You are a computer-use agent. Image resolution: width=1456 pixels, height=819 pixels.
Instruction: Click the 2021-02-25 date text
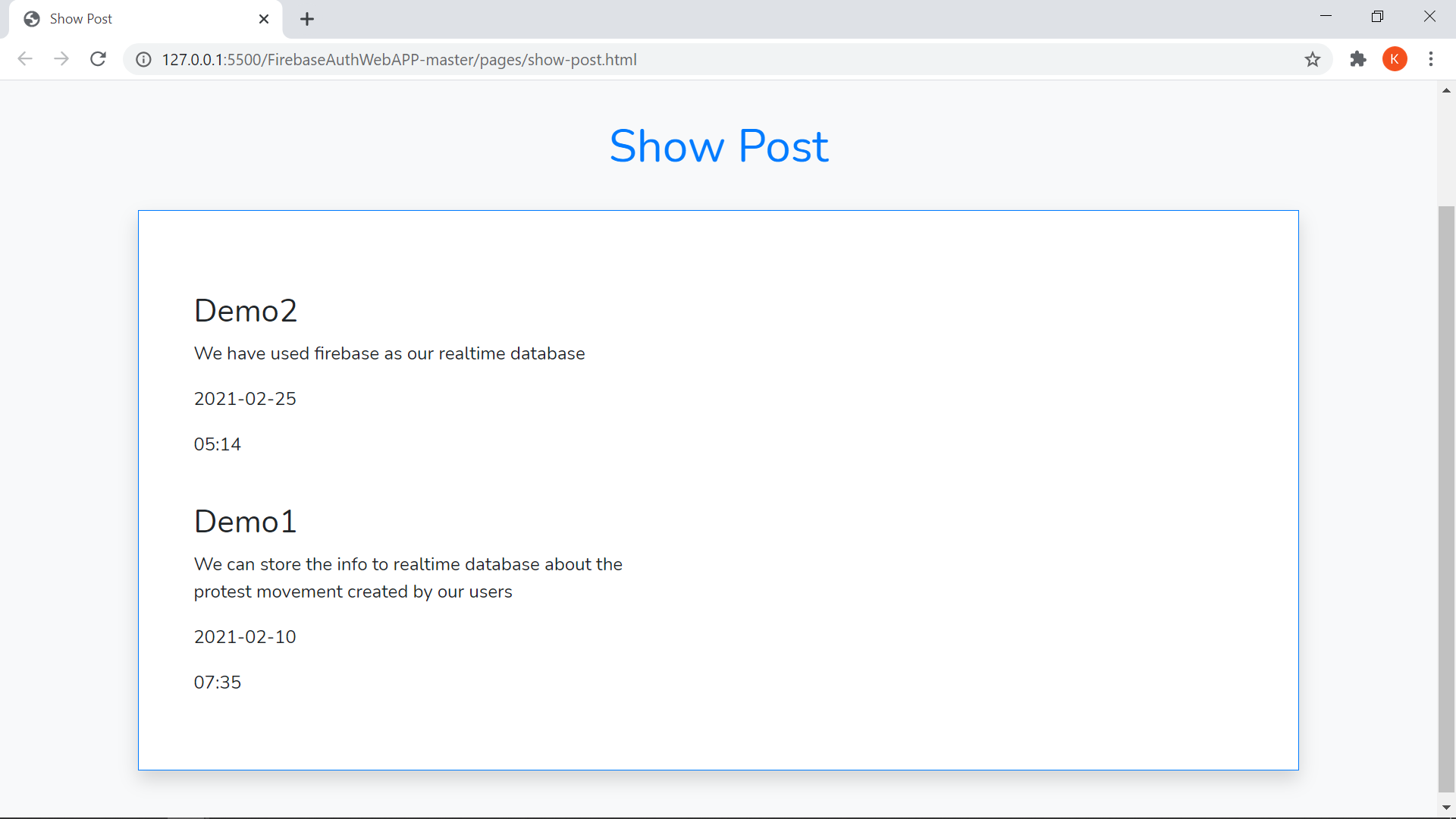pos(245,399)
